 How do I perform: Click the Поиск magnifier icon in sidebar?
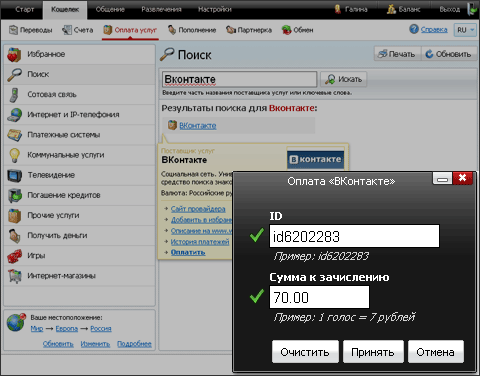14,75
